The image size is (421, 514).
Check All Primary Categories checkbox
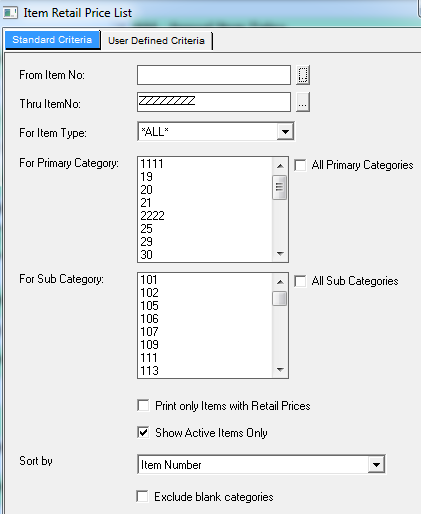[300, 165]
